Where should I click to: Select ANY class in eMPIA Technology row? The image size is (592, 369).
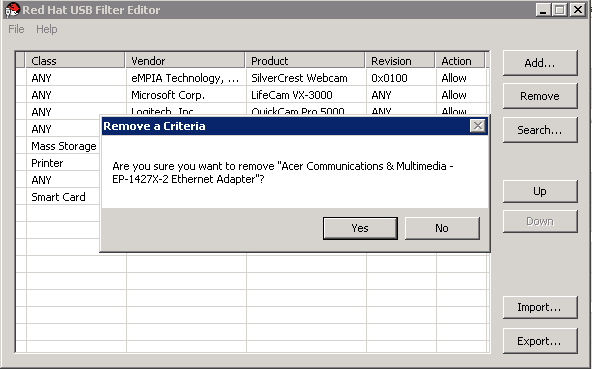76,78
